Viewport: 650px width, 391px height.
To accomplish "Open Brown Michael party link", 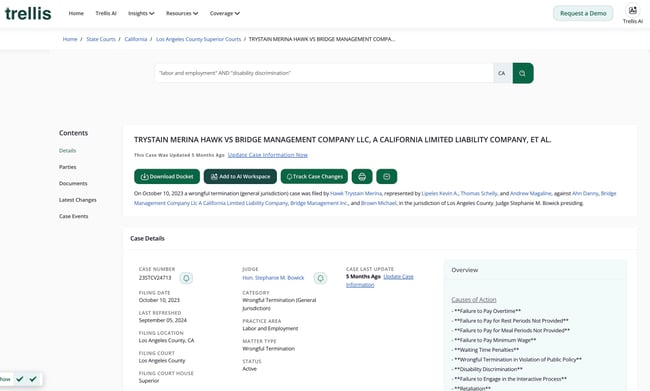I will click(x=378, y=203).
